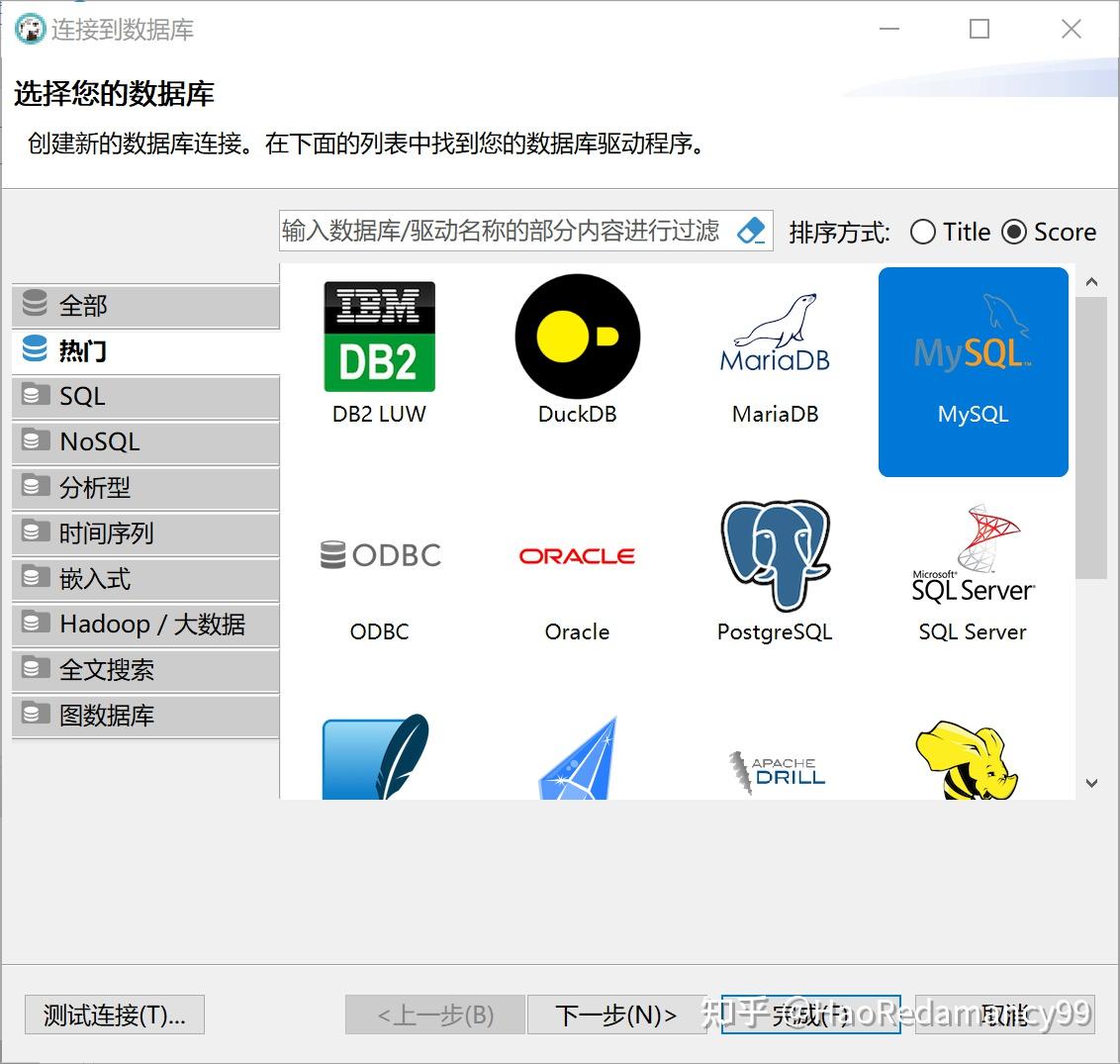Screen dimensions: 1120x1064
Task: Select the DuckDB database driver
Action: click(577, 351)
